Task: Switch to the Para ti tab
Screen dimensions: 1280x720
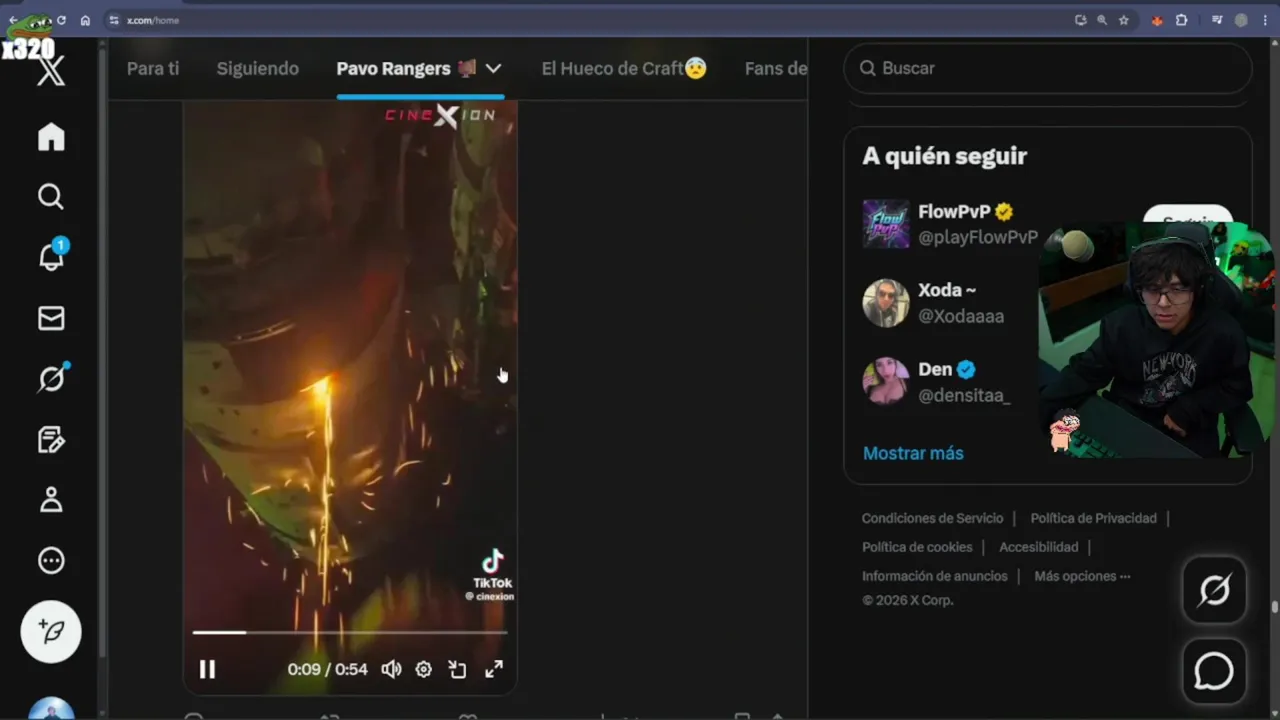Action: pos(153,68)
